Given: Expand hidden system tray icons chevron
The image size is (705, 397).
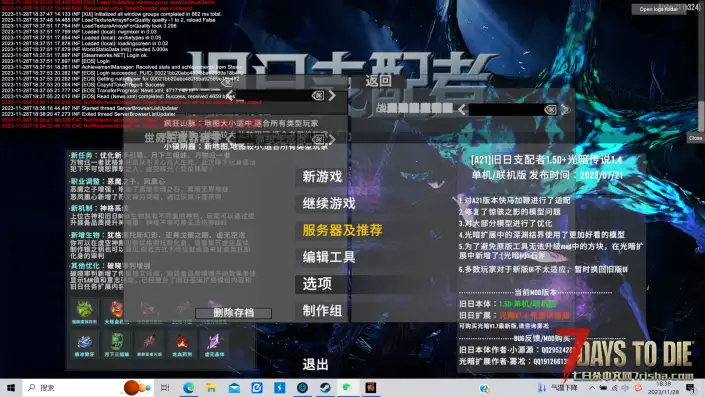Looking at the screenshot, I should click(x=592, y=388).
